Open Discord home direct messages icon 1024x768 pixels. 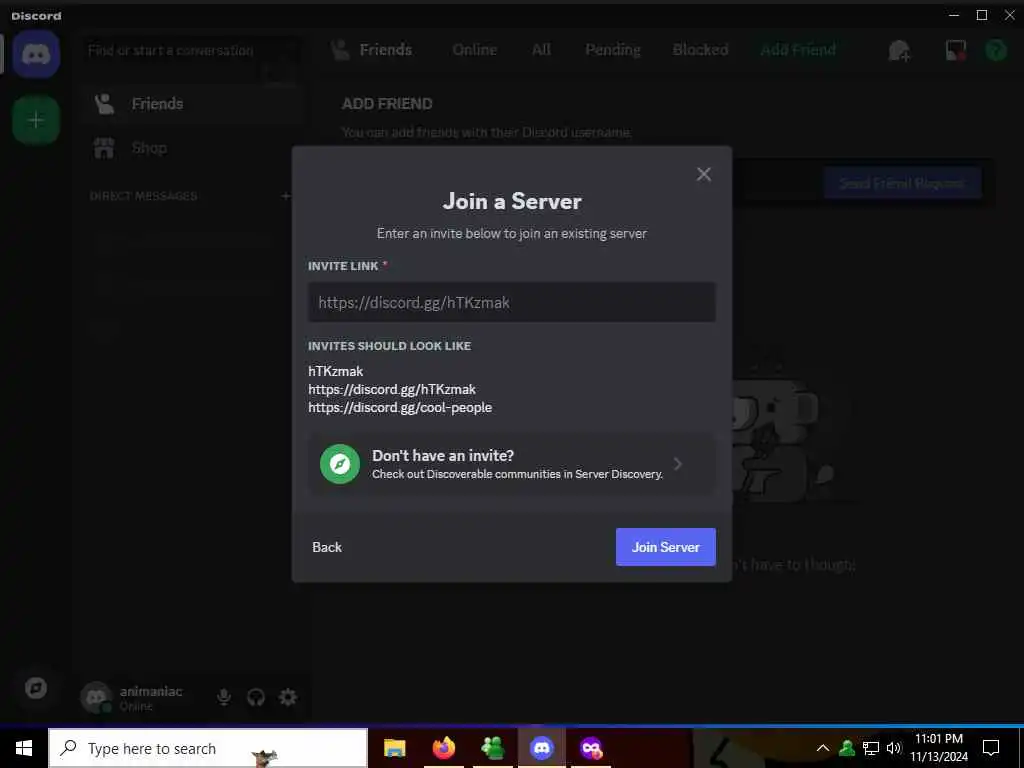point(36,54)
